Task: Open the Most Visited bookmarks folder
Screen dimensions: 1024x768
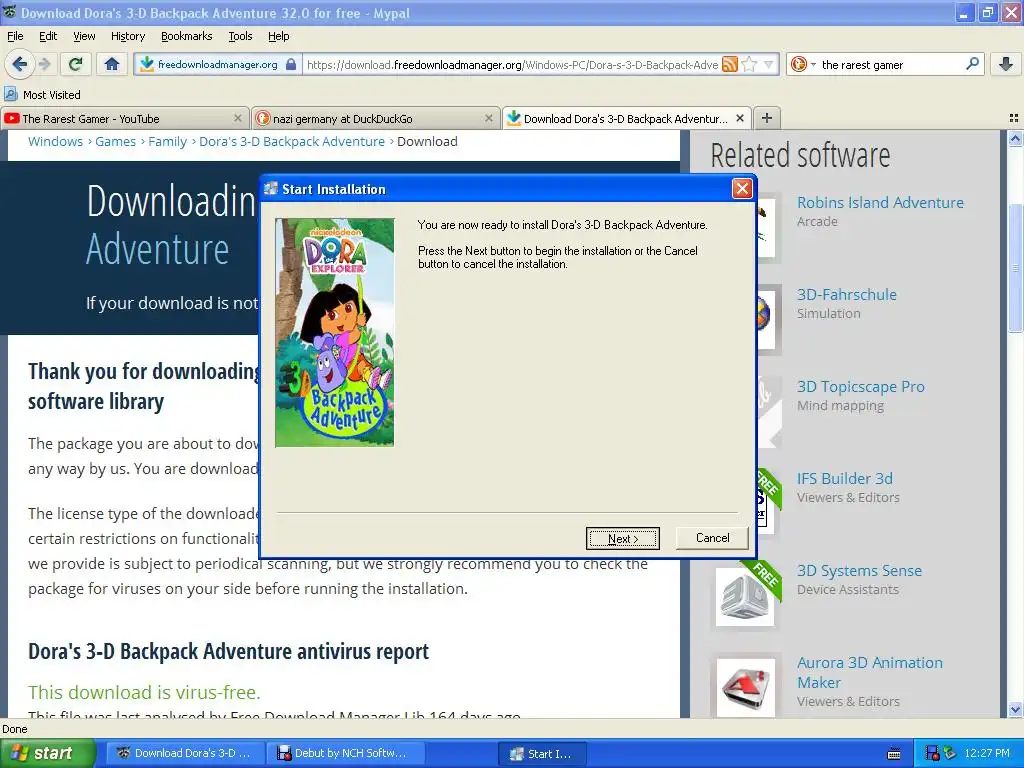Action: (x=42, y=94)
